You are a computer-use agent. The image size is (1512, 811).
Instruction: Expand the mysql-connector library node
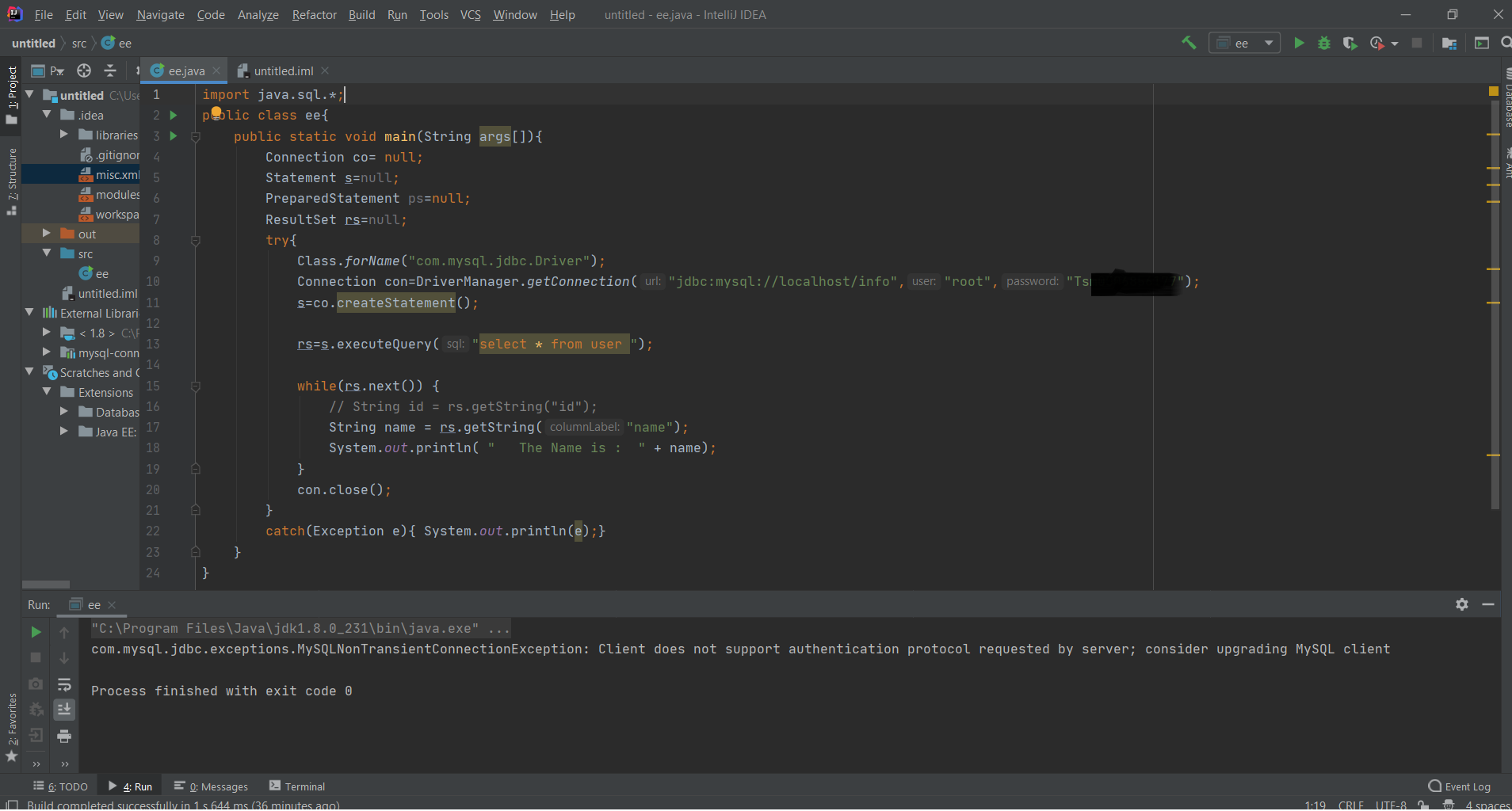(47, 352)
